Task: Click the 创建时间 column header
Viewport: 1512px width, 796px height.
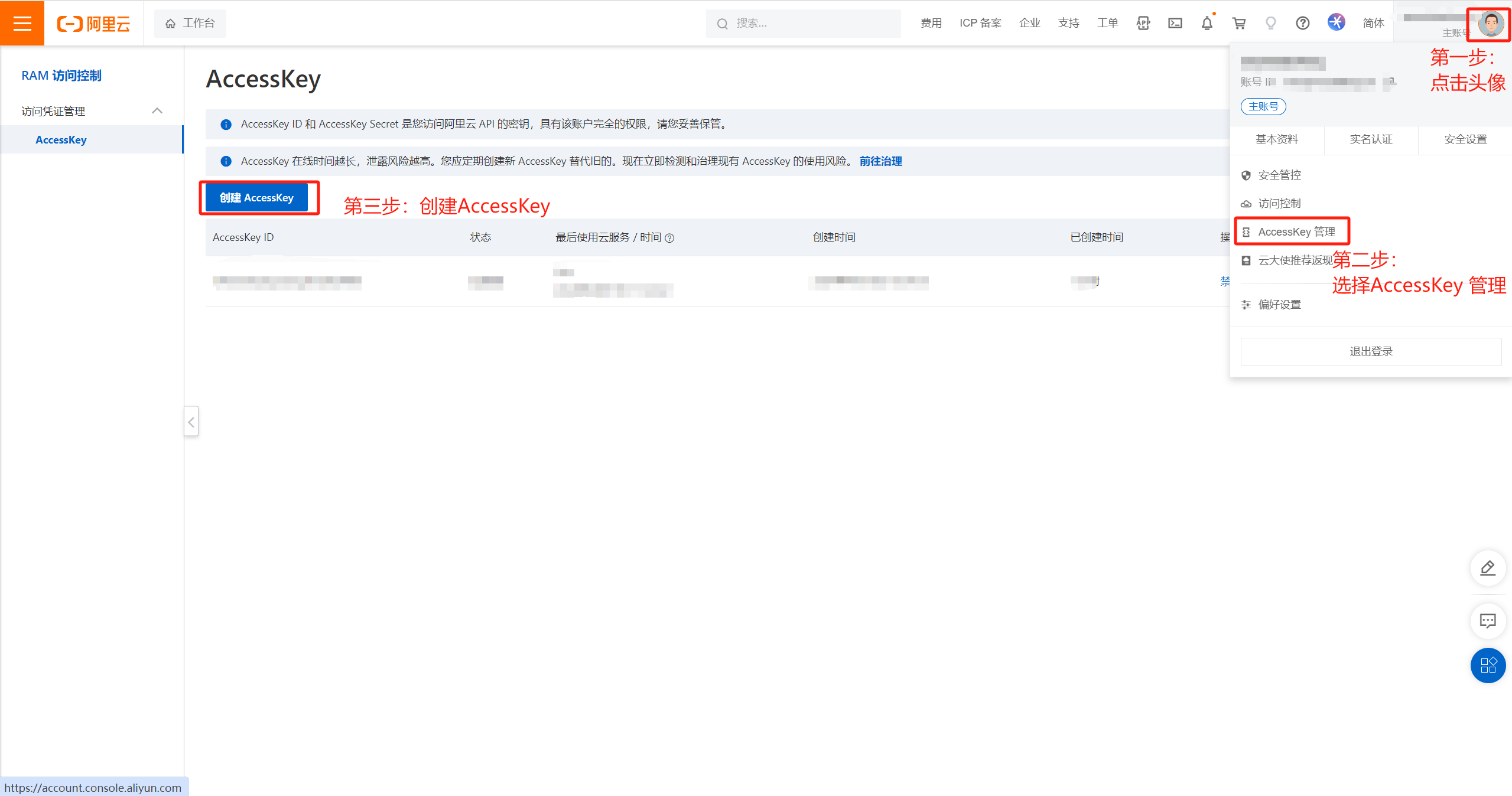Action: 834,237
